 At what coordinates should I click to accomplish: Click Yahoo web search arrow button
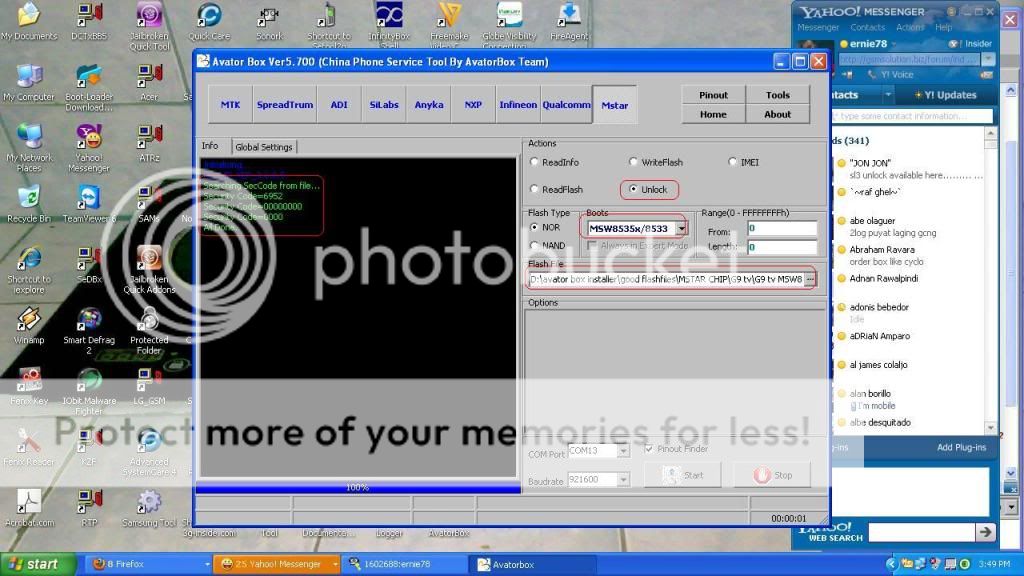click(985, 533)
